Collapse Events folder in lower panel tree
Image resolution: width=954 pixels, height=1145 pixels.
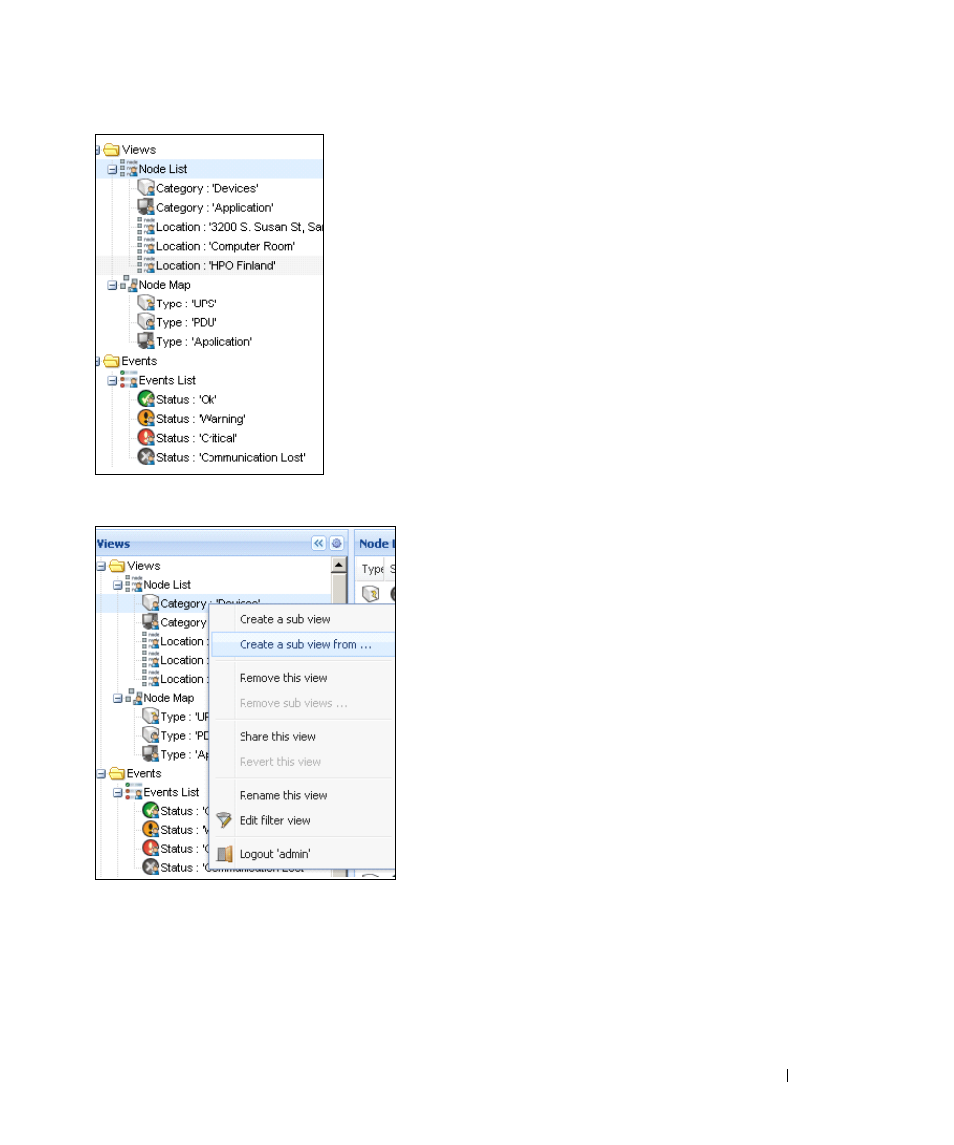click(x=102, y=774)
